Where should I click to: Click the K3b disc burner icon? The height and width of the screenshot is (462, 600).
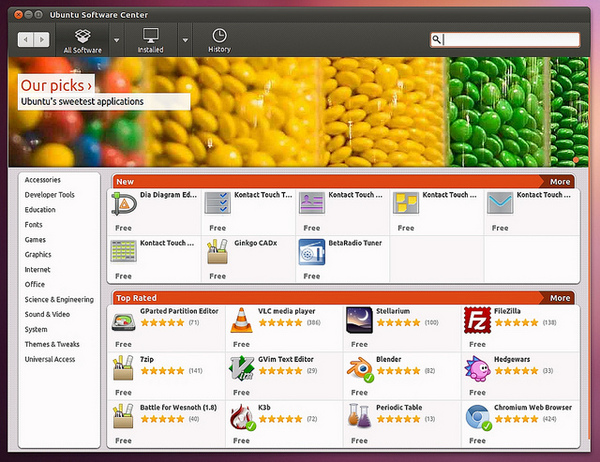click(x=243, y=417)
